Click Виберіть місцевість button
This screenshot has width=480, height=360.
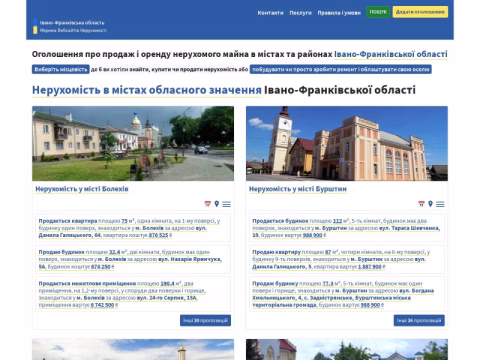click(61, 69)
